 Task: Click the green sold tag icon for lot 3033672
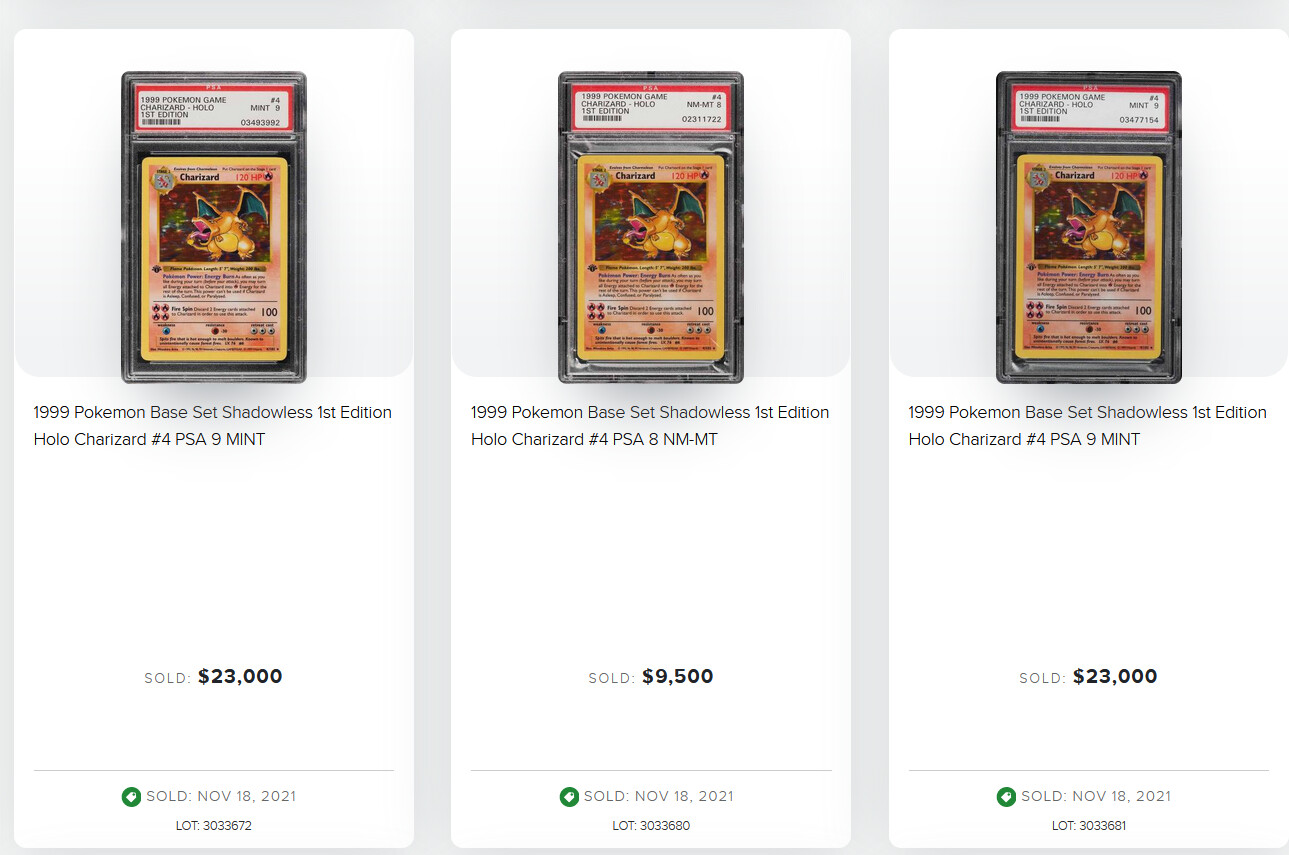131,797
